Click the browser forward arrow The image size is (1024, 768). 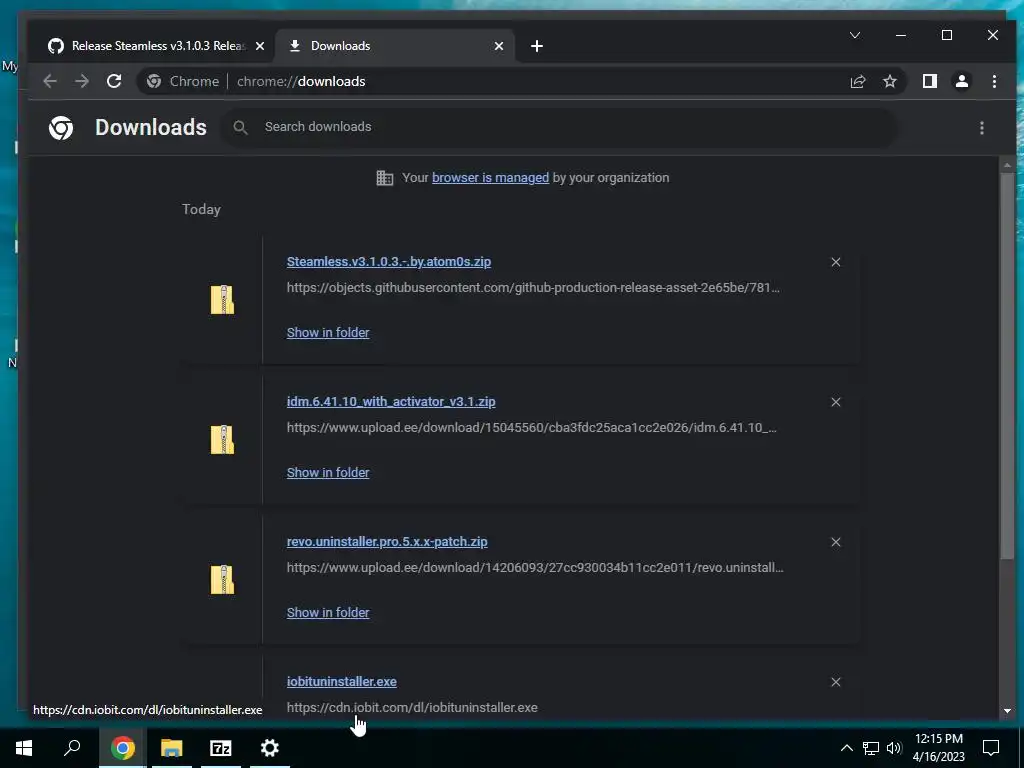(82, 81)
